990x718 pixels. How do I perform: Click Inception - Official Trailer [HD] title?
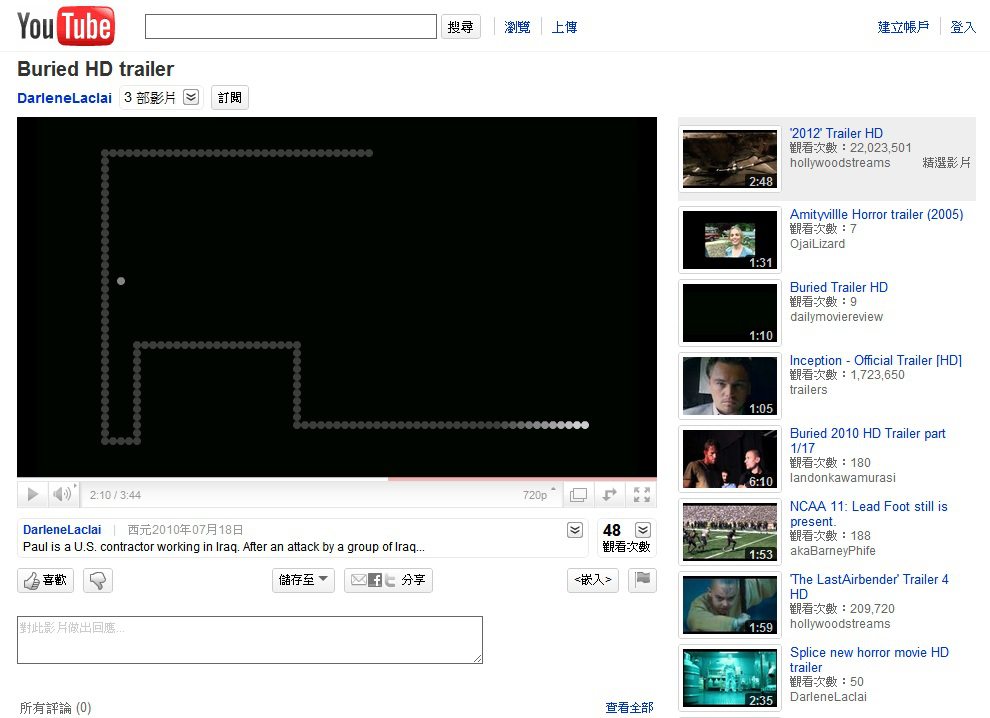tap(876, 361)
